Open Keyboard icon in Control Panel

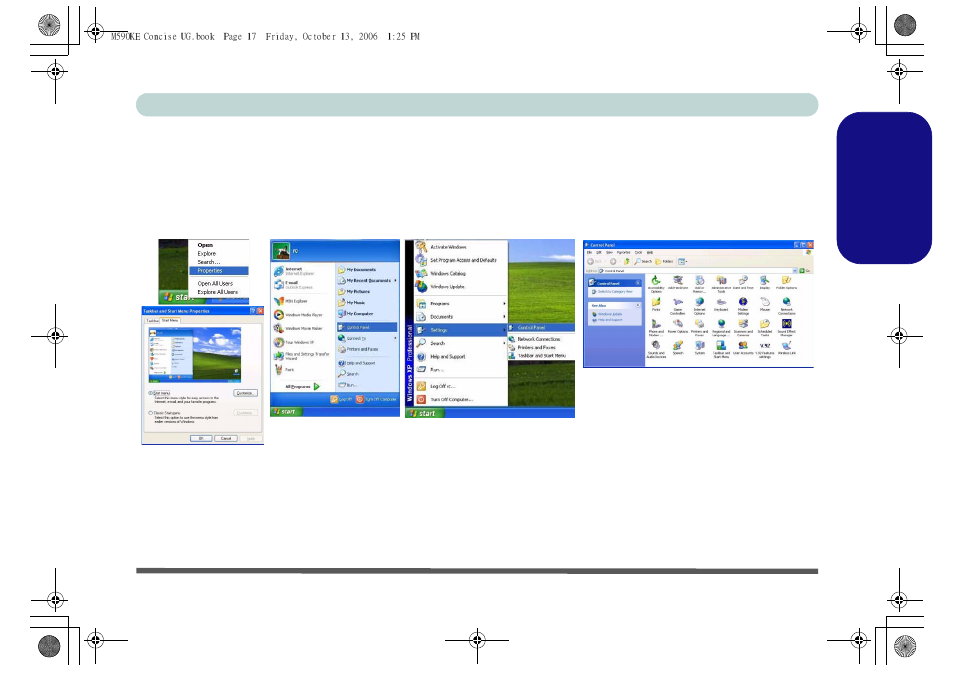click(721, 304)
